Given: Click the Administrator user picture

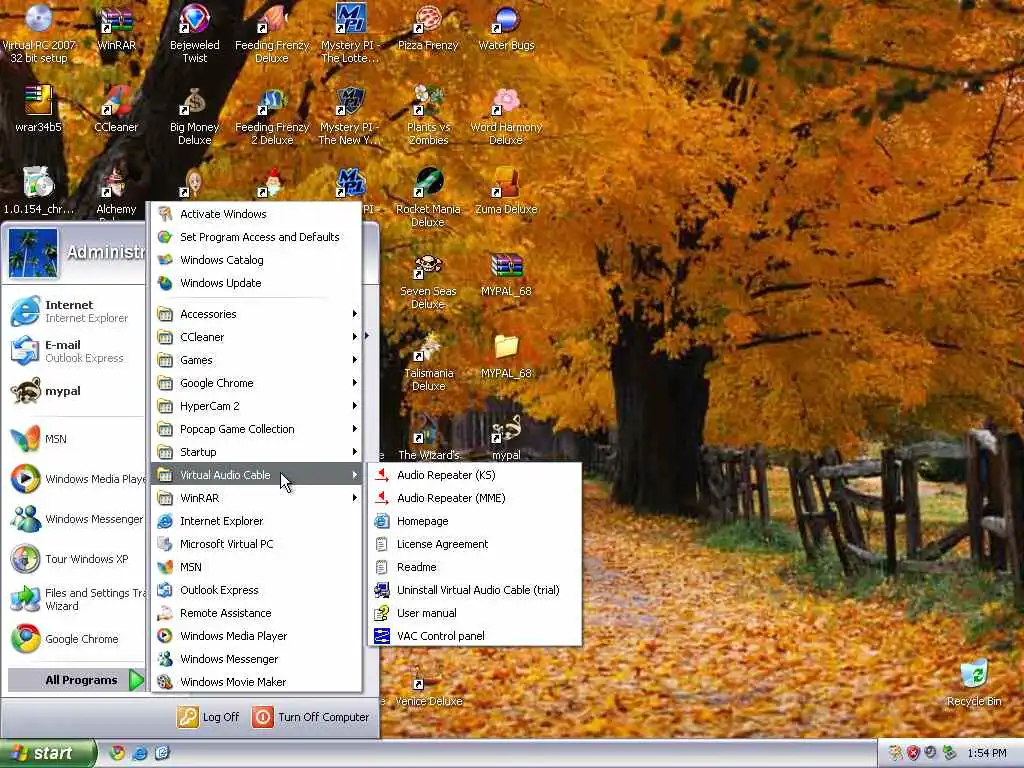Looking at the screenshot, I should click(x=33, y=253).
